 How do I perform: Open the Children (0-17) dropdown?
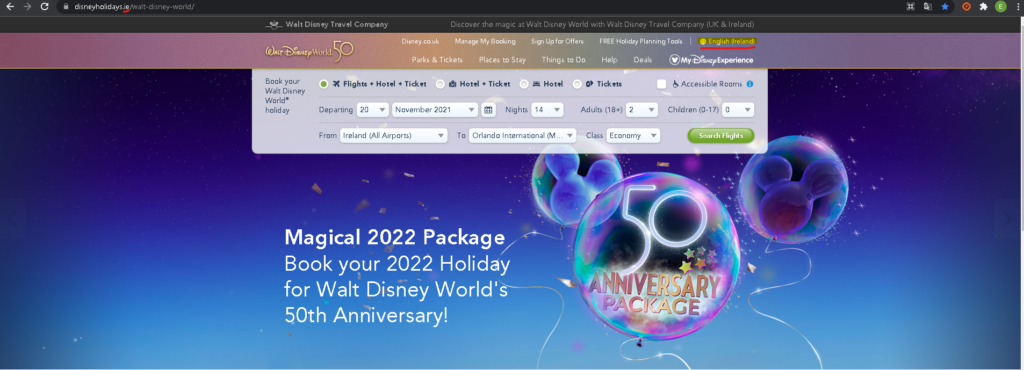tap(738, 110)
